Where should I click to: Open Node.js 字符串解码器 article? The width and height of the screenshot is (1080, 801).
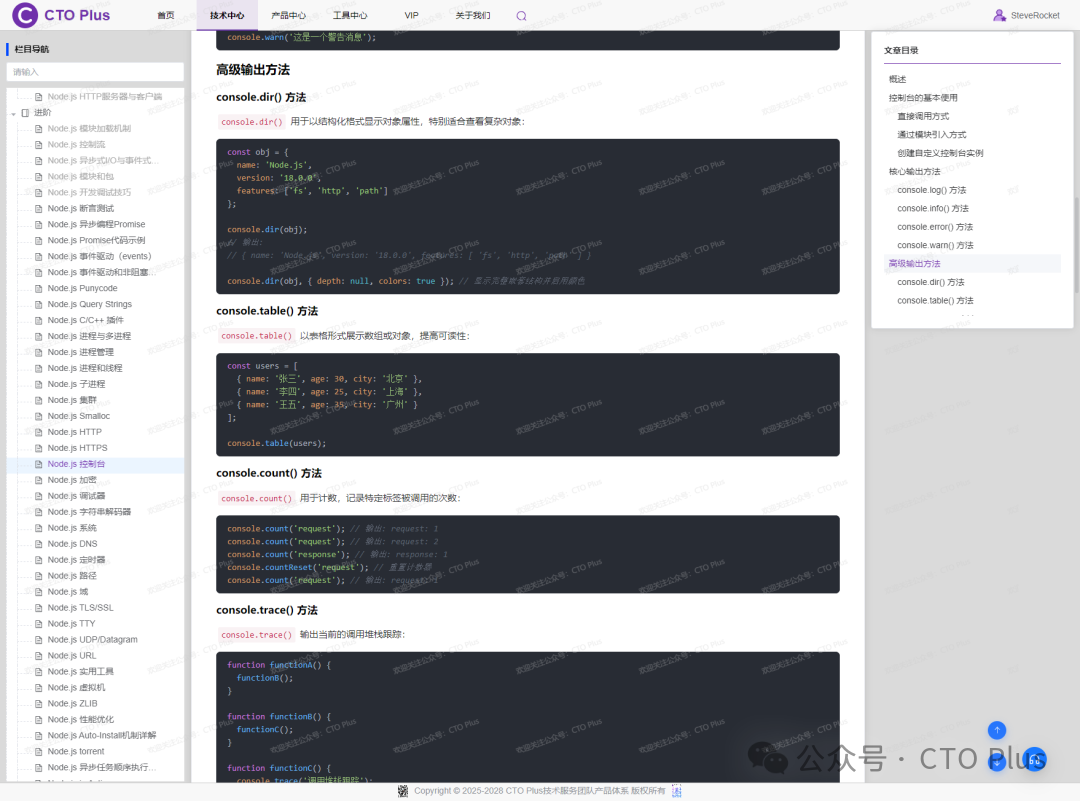click(x=89, y=512)
